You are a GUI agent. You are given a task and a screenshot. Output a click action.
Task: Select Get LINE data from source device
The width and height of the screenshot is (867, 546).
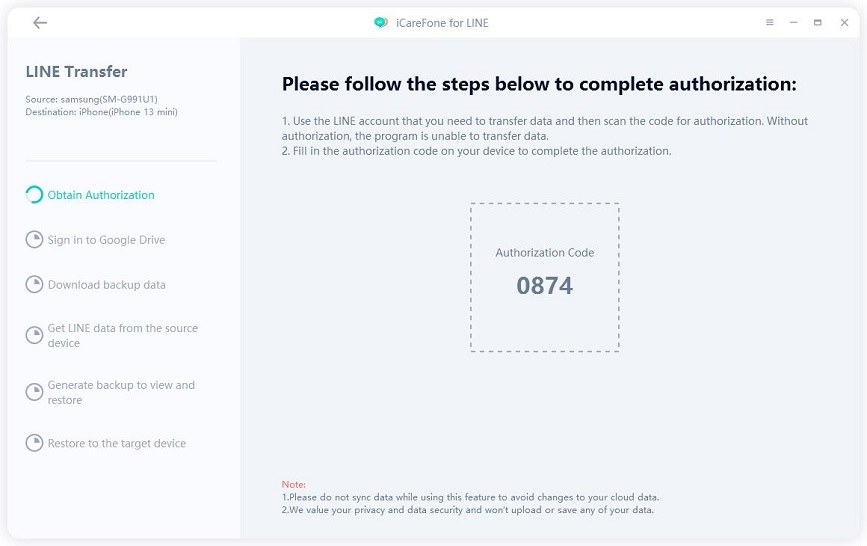tap(122, 336)
